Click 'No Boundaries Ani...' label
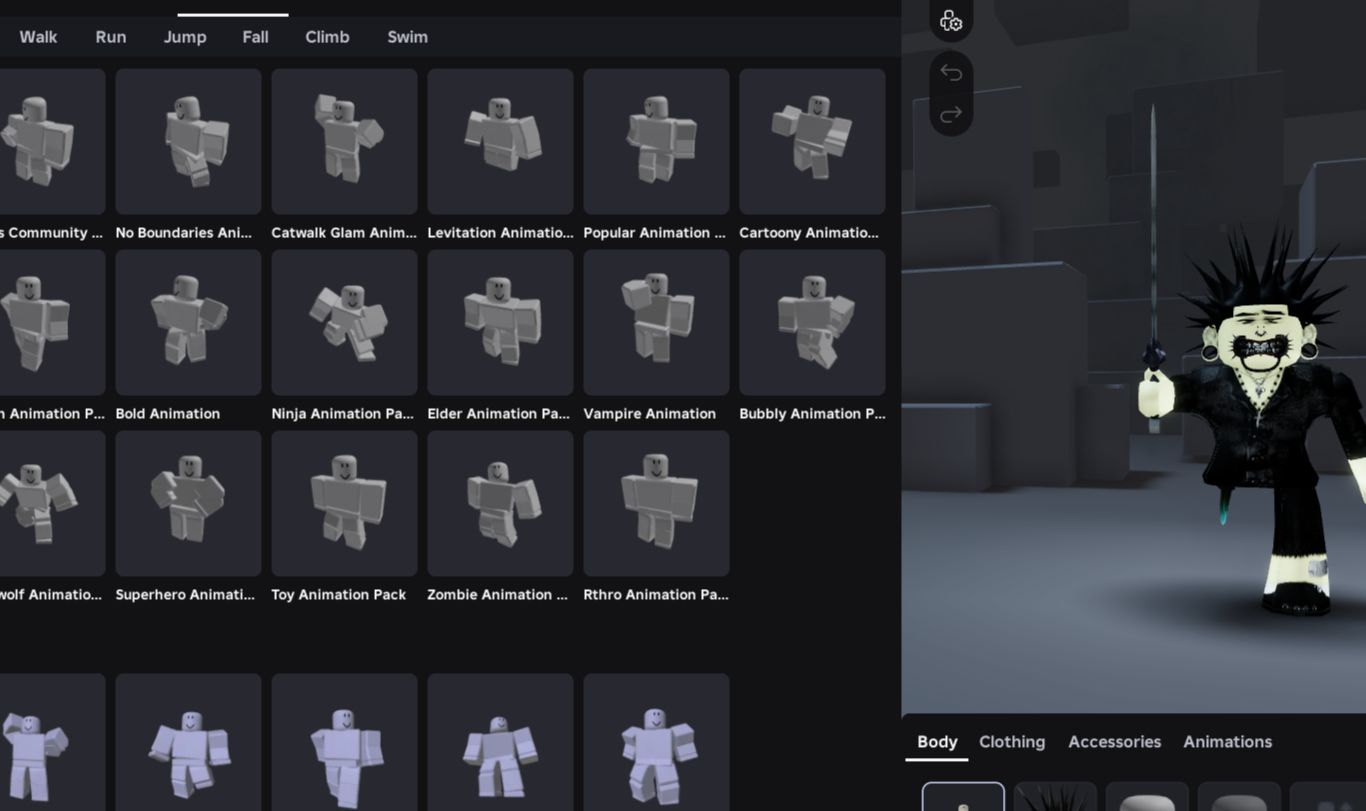Screen dimensions: 1366x811 (184, 233)
